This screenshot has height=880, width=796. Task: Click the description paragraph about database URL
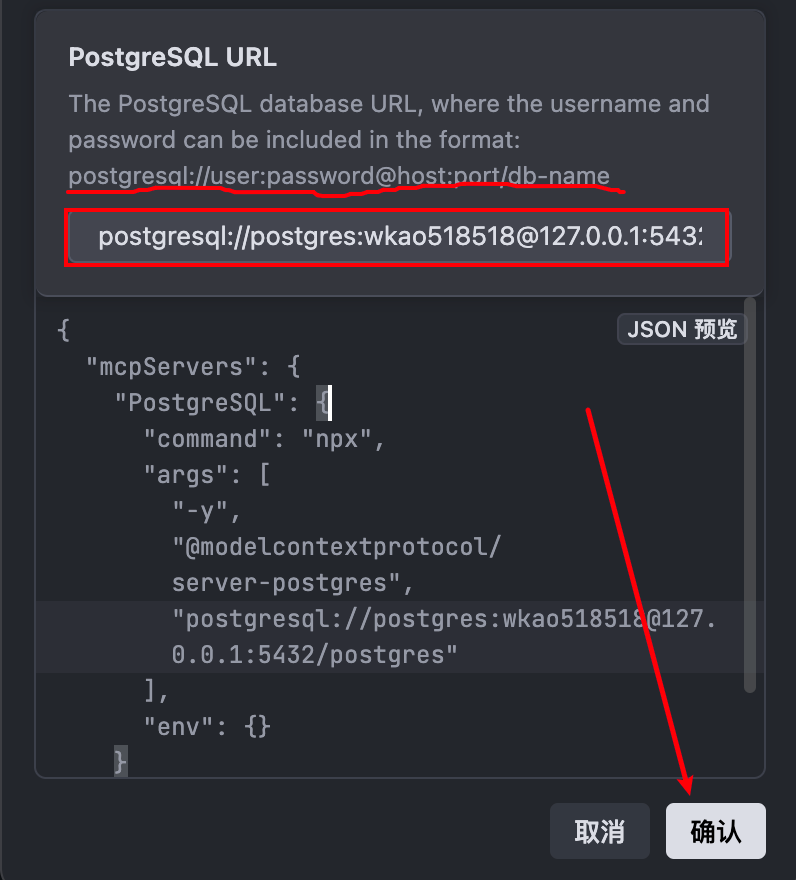389,121
